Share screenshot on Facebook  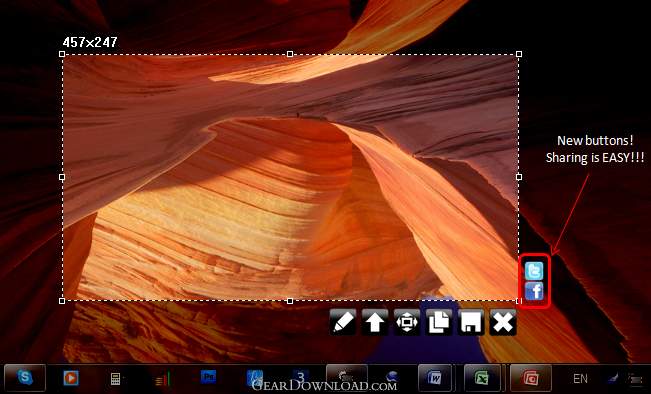pos(534,291)
